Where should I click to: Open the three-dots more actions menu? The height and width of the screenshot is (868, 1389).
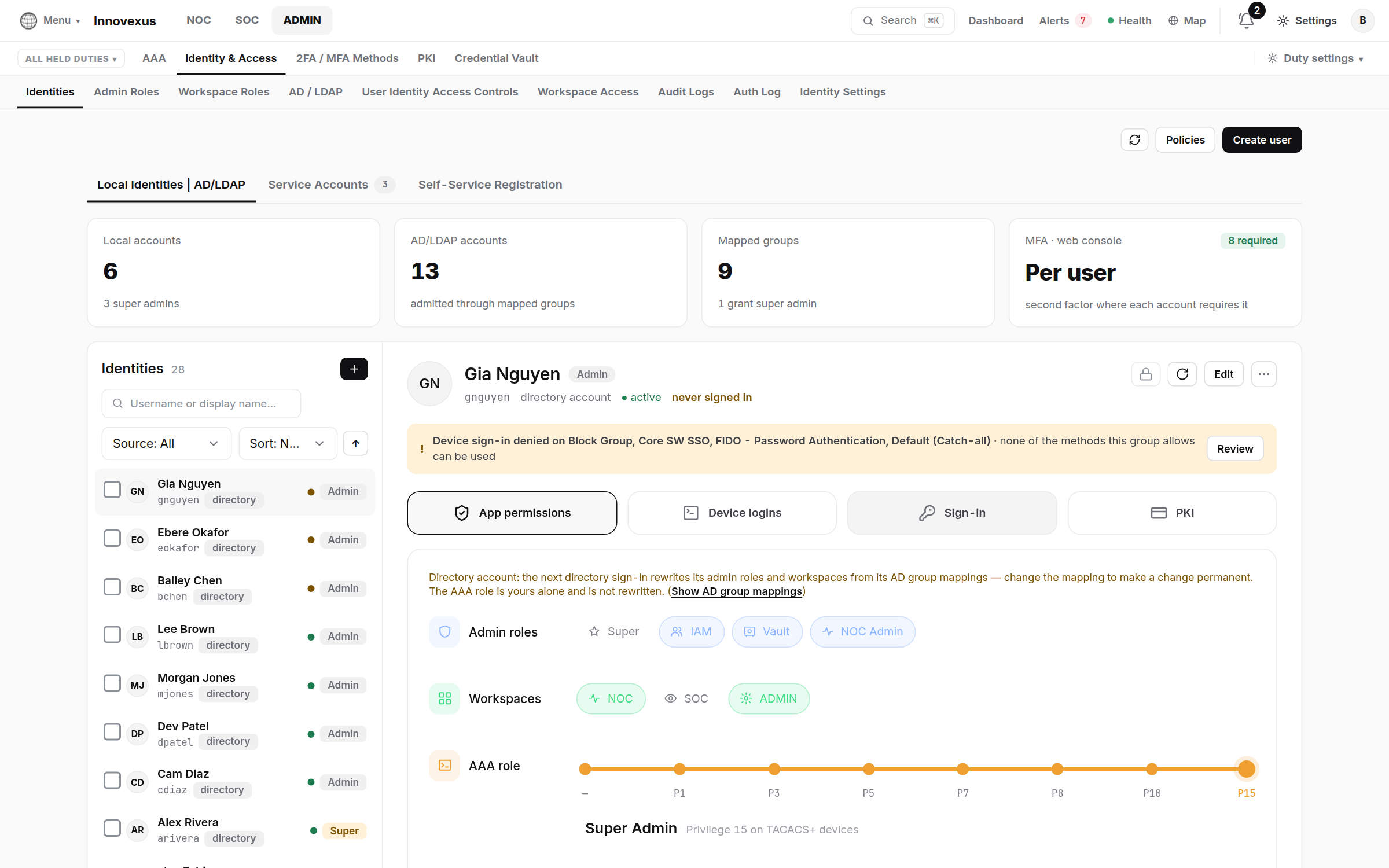click(1263, 374)
